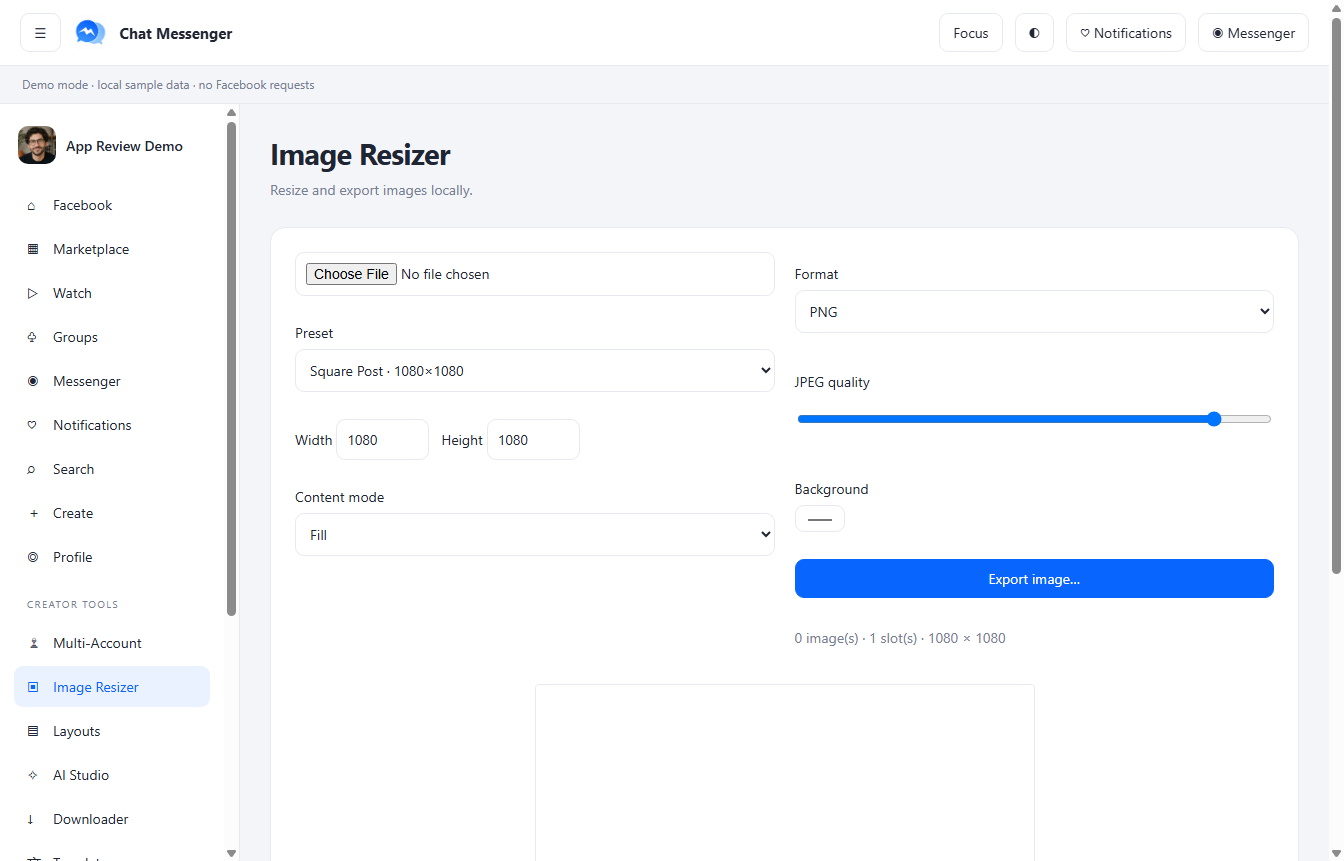Viewport: 1344px width, 861px height.
Task: Click the Facebook home icon in sidebar
Action: [x=32, y=206]
